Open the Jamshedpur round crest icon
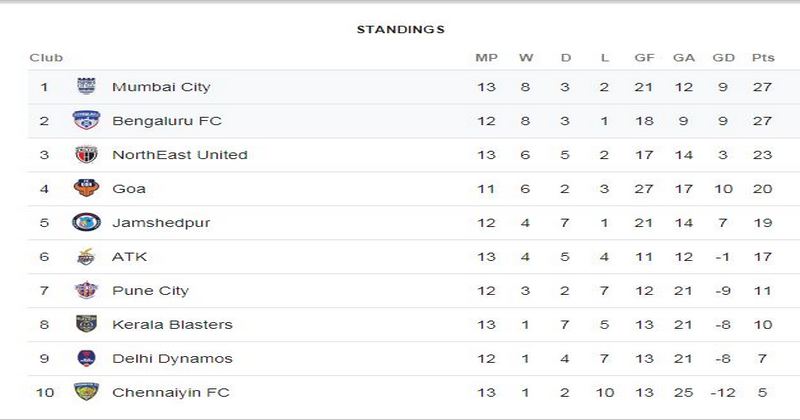 pyautogui.click(x=86, y=222)
